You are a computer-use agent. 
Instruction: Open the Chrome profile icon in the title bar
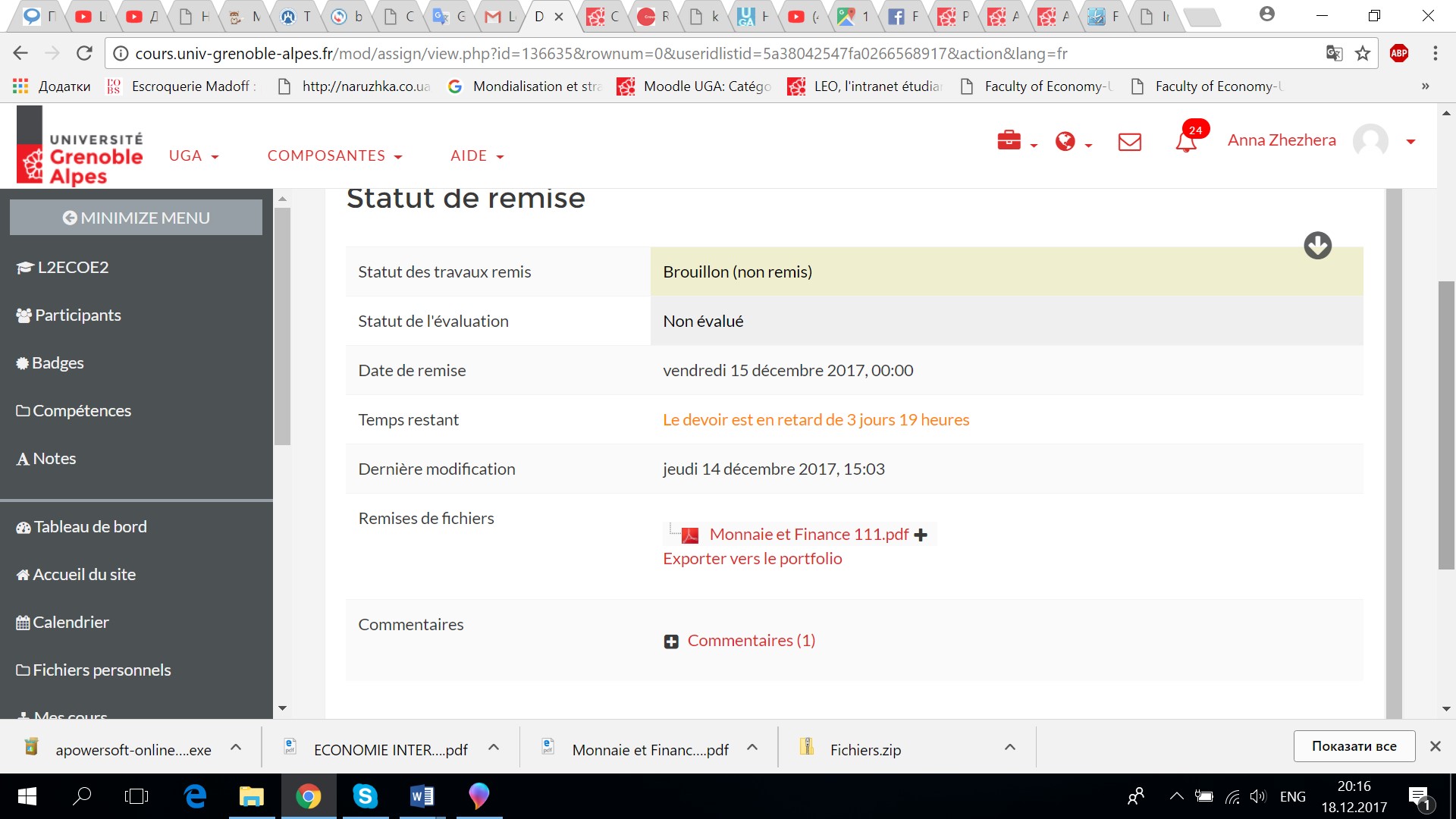coord(1266,14)
